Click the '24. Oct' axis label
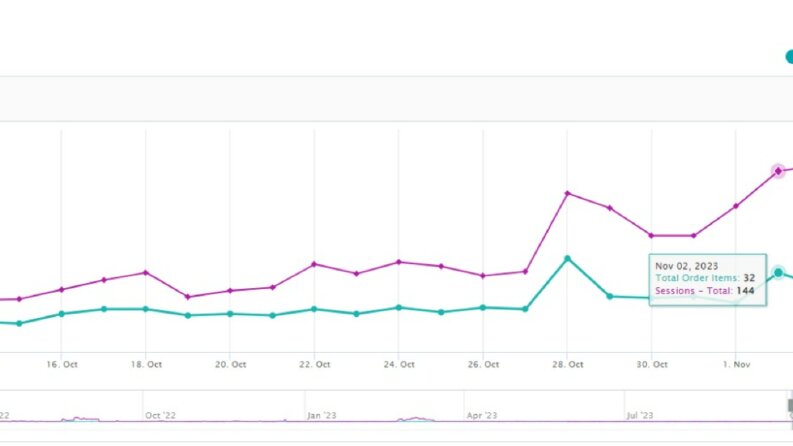The height and width of the screenshot is (446, 793). (399, 364)
